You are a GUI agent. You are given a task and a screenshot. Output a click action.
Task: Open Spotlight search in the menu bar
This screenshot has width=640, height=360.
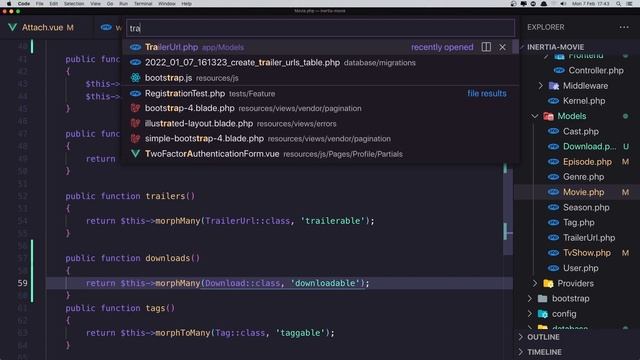click(x=619, y=4)
